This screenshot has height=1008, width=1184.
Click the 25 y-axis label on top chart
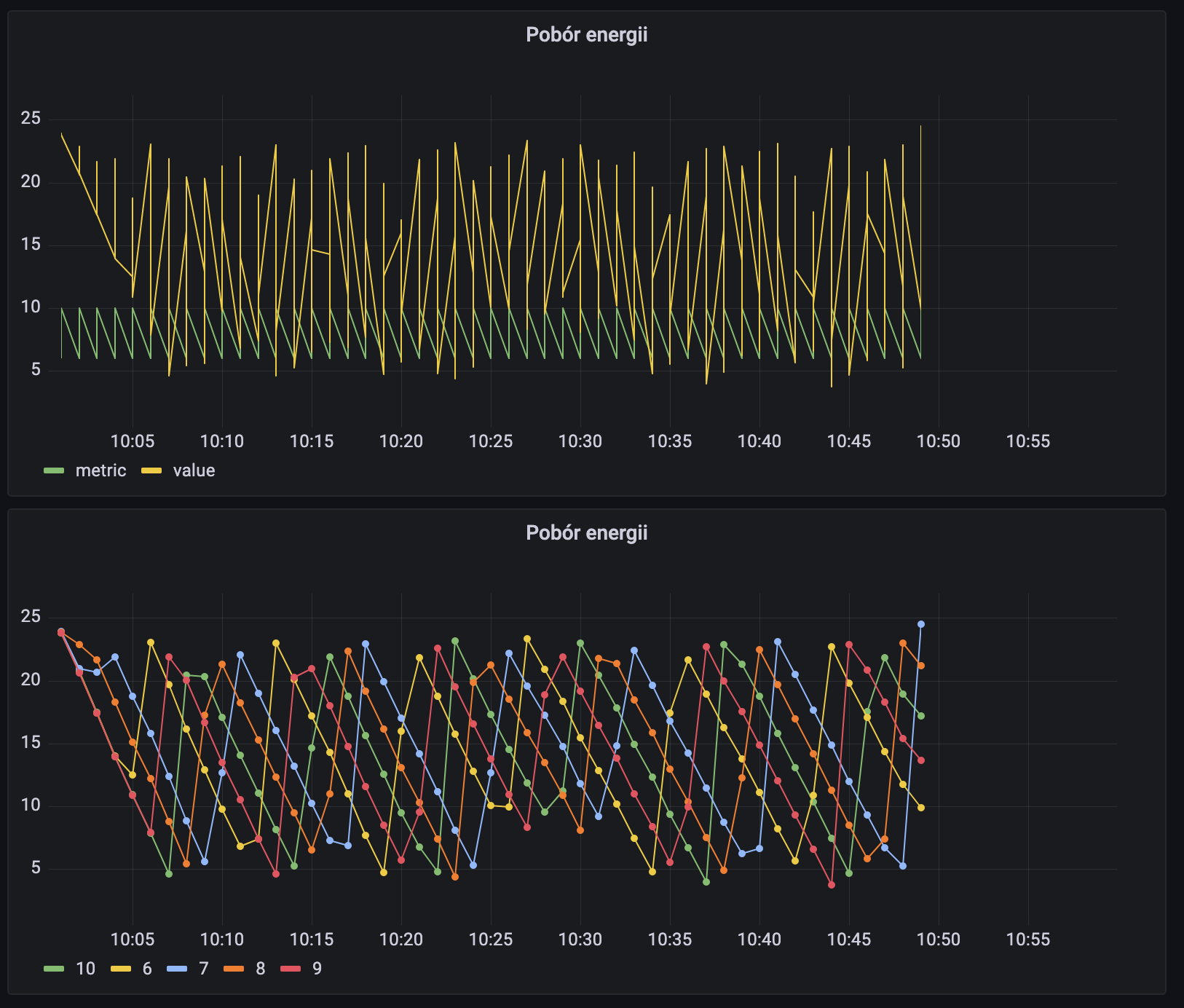31,118
